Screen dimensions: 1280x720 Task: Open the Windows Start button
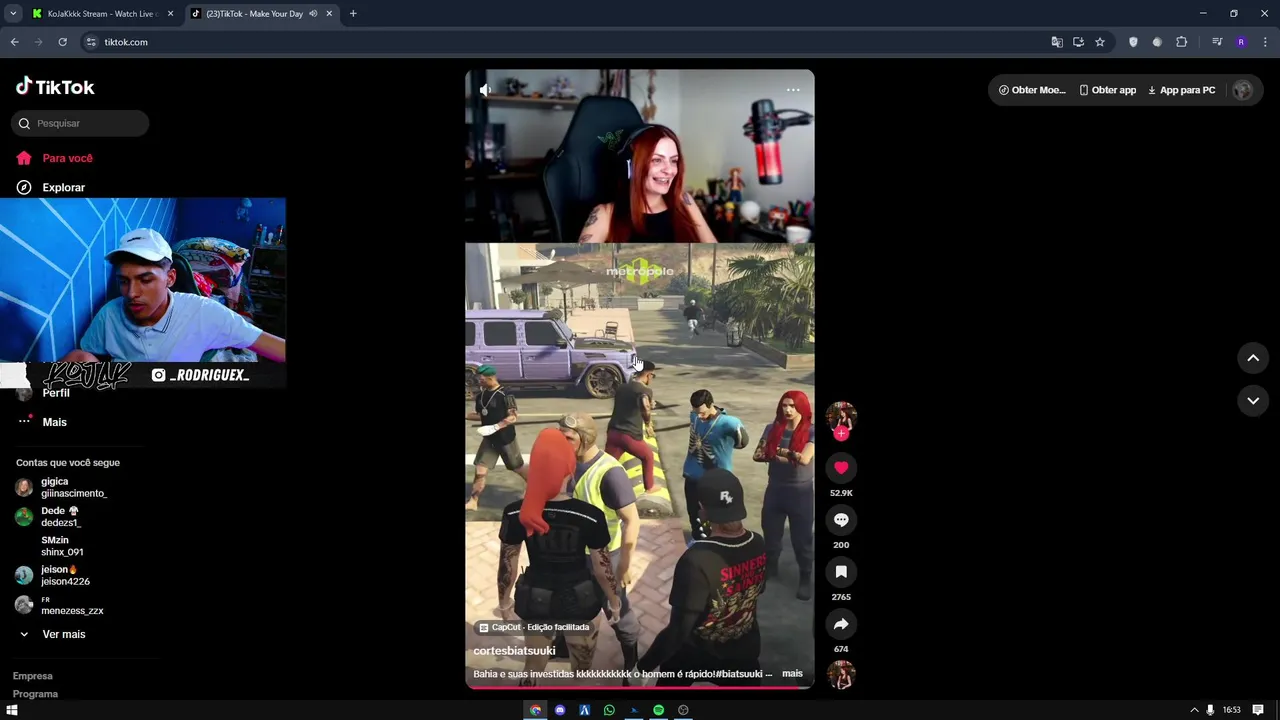pyautogui.click(x=12, y=710)
